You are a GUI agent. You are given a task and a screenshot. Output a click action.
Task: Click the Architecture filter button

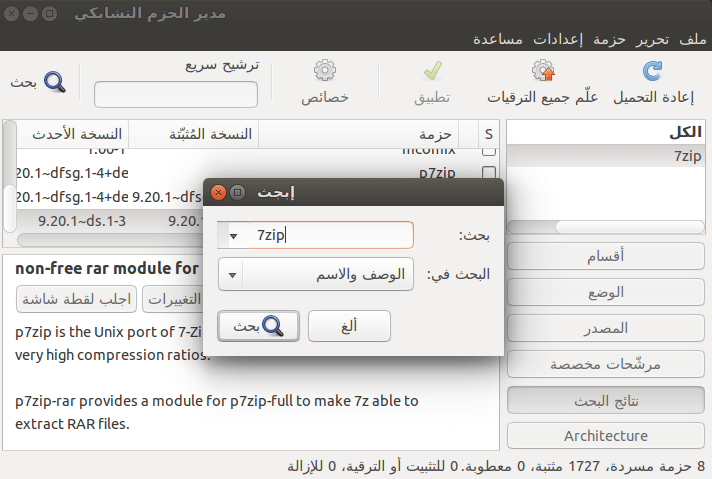[606, 436]
